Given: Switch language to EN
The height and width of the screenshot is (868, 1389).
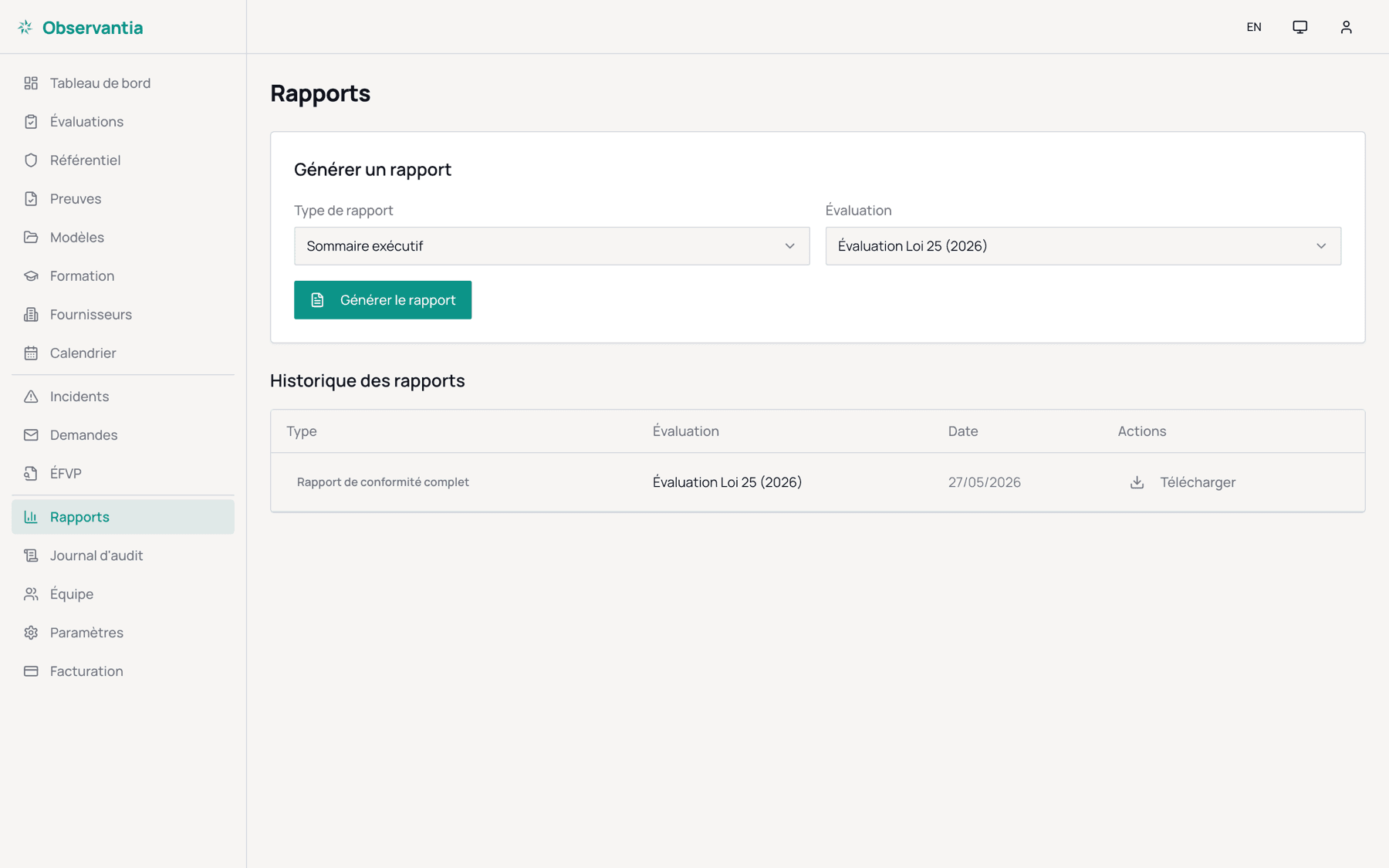Looking at the screenshot, I should point(1254,27).
